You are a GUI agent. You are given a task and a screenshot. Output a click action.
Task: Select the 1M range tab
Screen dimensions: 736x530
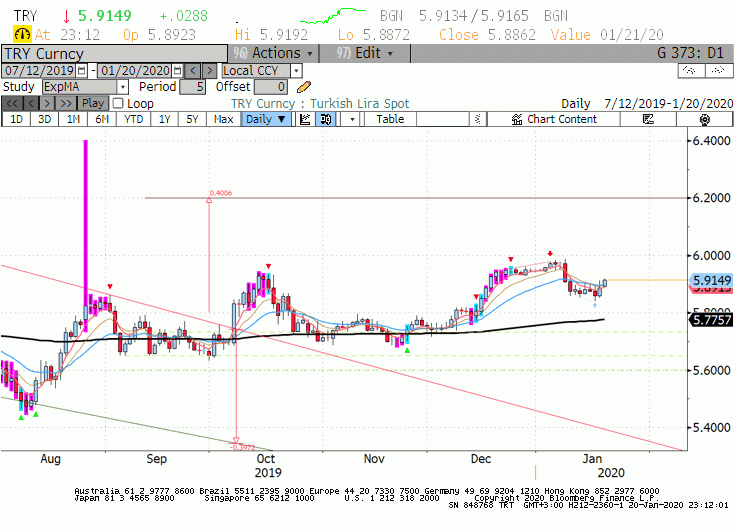tap(73, 119)
